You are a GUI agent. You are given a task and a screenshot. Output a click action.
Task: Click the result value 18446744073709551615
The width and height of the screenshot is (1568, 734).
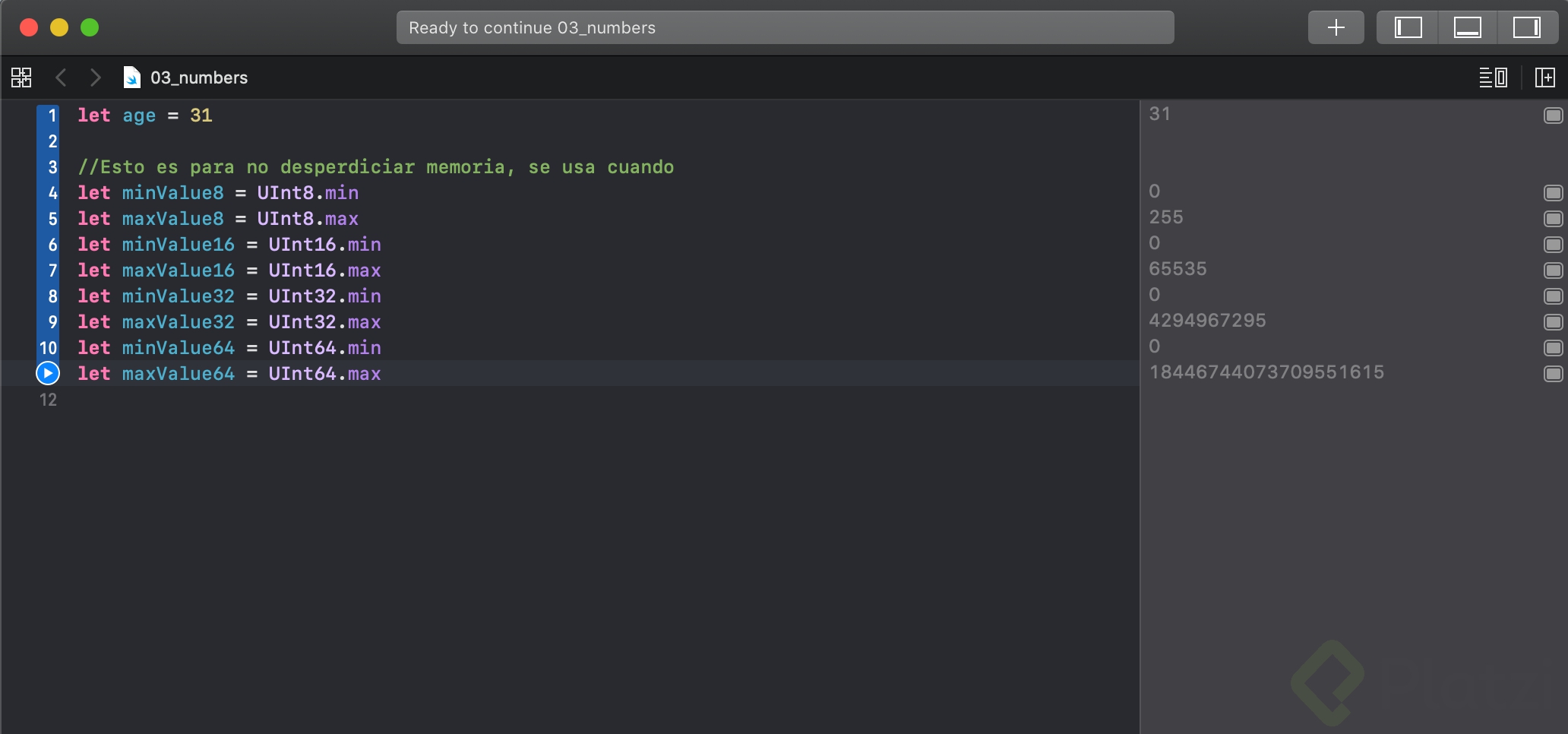click(x=1266, y=372)
